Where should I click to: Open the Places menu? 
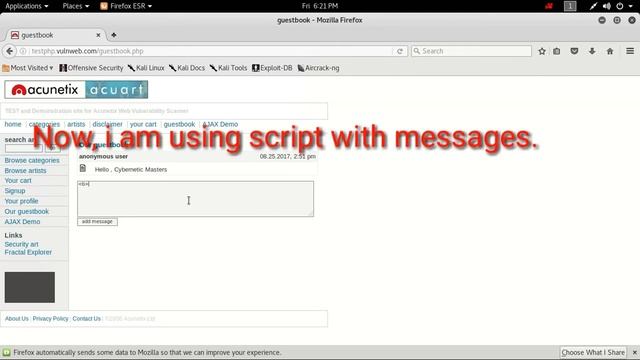pyautogui.click(x=76, y=6)
